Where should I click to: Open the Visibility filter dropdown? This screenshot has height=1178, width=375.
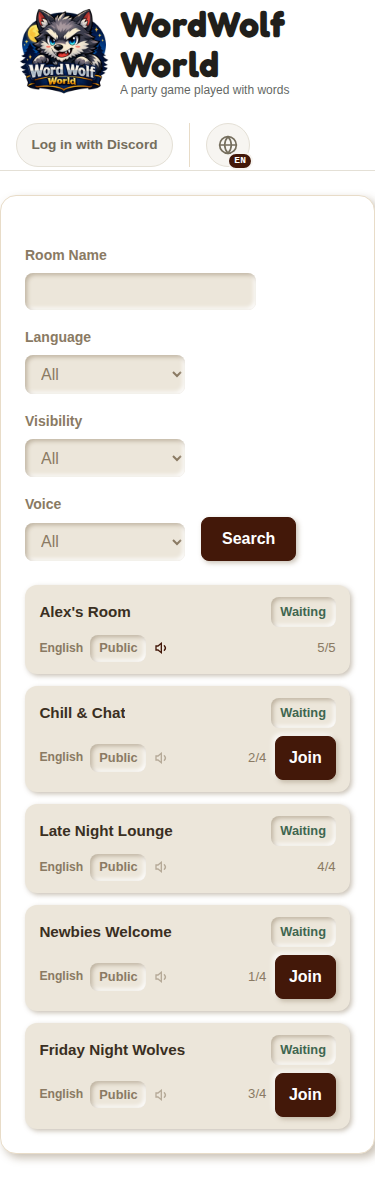105,458
